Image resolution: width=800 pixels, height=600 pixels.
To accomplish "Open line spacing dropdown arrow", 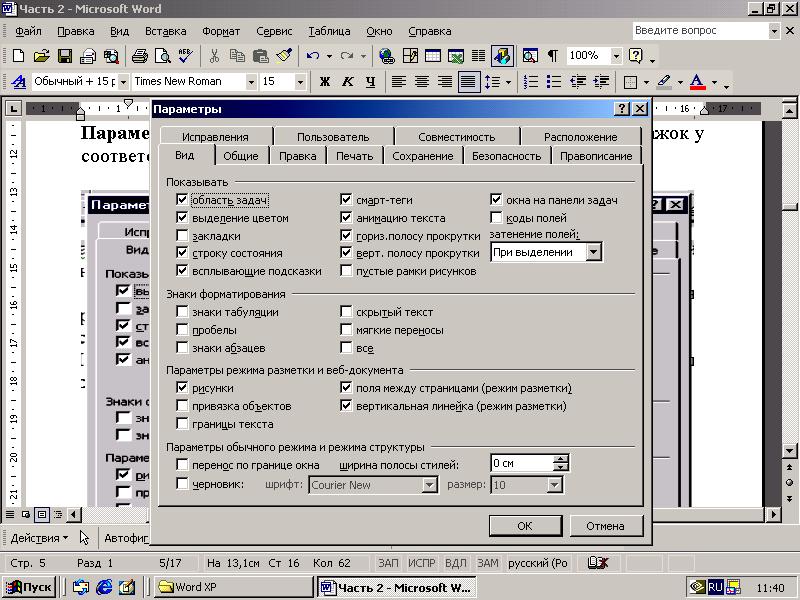I will (x=508, y=82).
